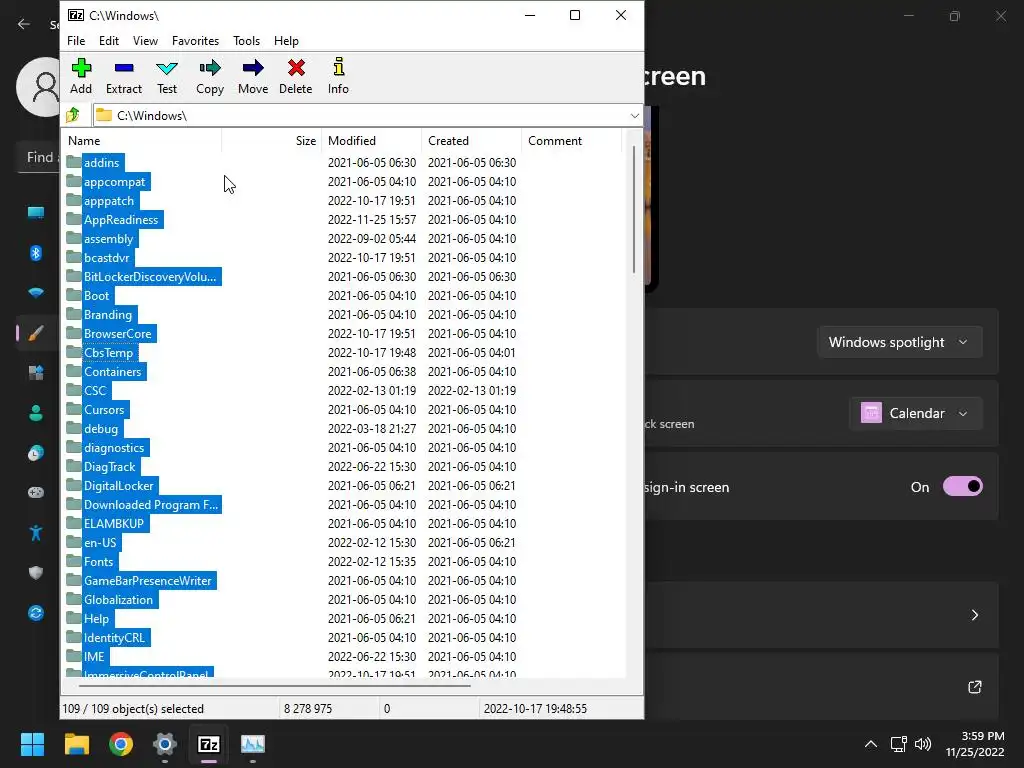Click the vertical scrollbar in 7-Zip
Screen dimensions: 1024x768
pyautogui.click(x=633, y=209)
